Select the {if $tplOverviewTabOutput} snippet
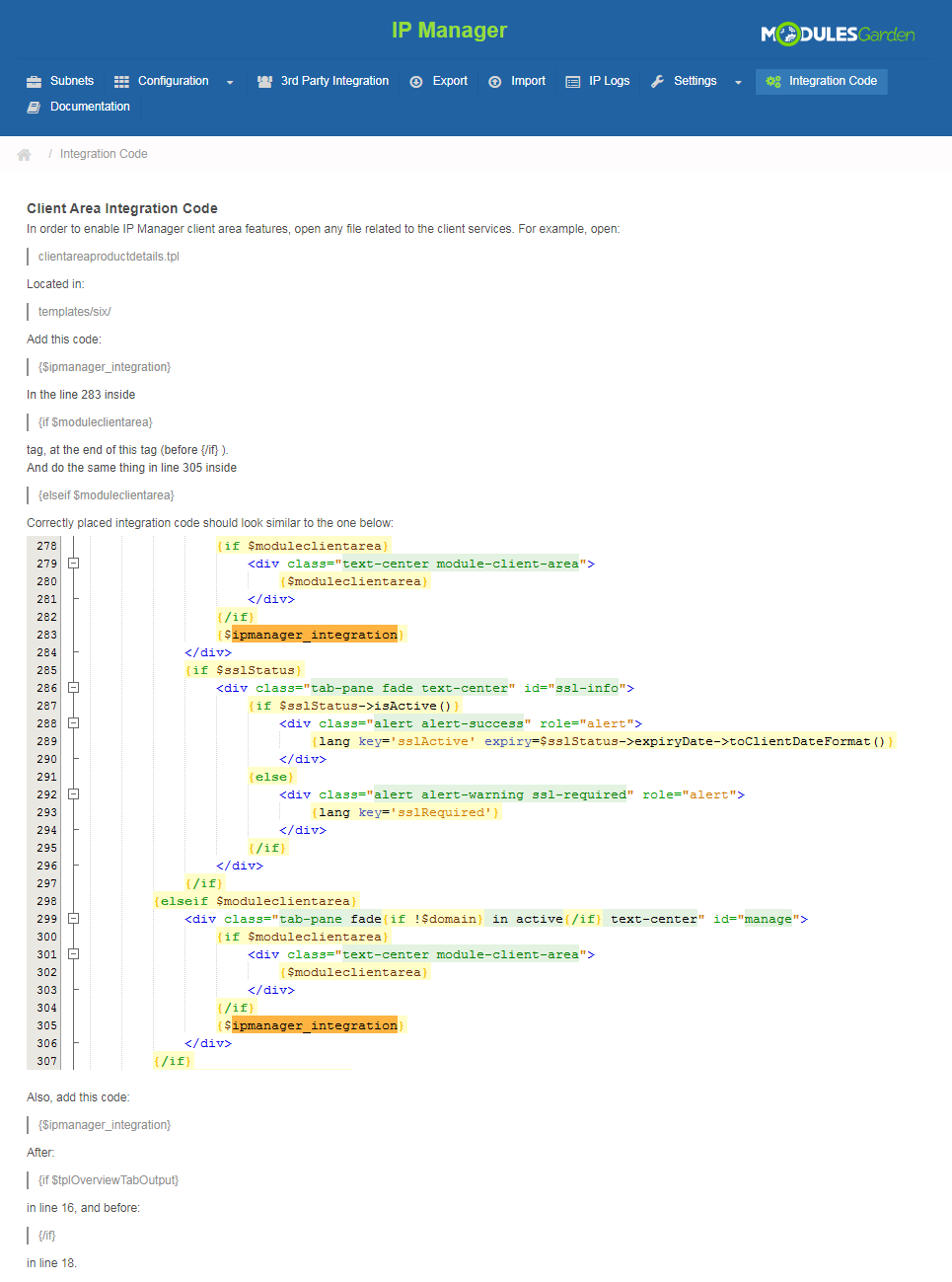This screenshot has height=1282, width=952. click(x=109, y=1180)
